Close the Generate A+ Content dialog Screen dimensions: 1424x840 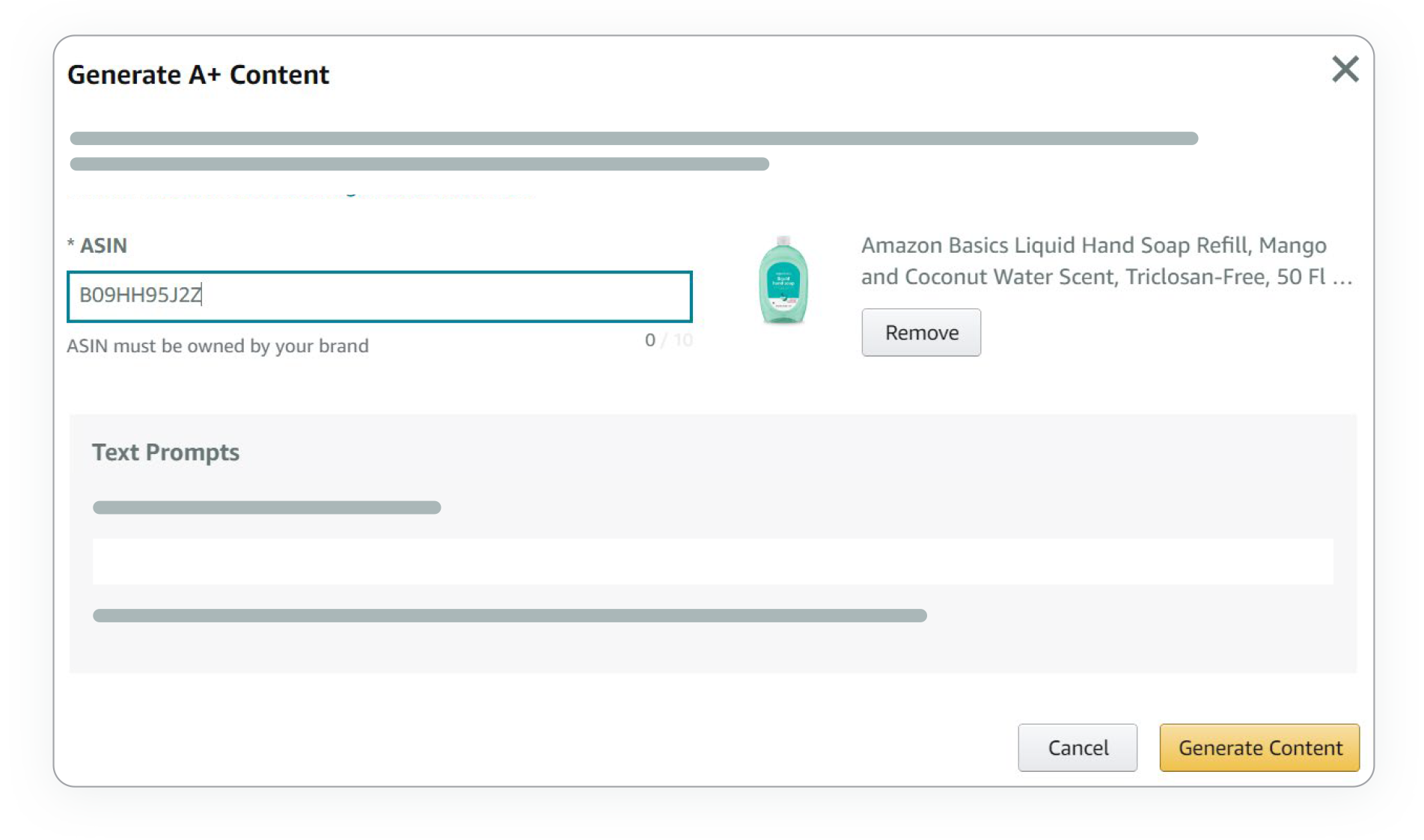point(1345,70)
